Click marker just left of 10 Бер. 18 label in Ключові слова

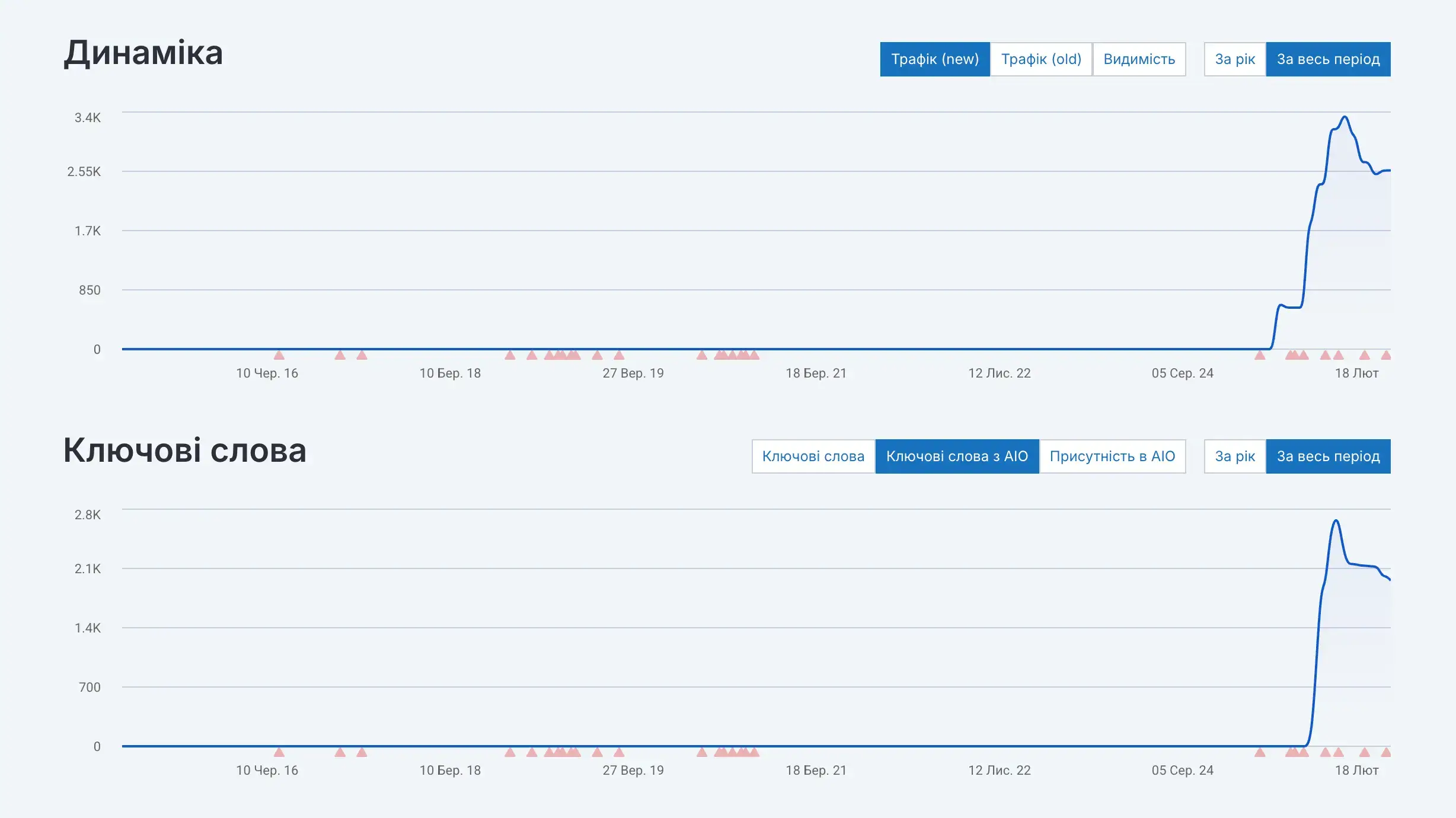tap(362, 753)
